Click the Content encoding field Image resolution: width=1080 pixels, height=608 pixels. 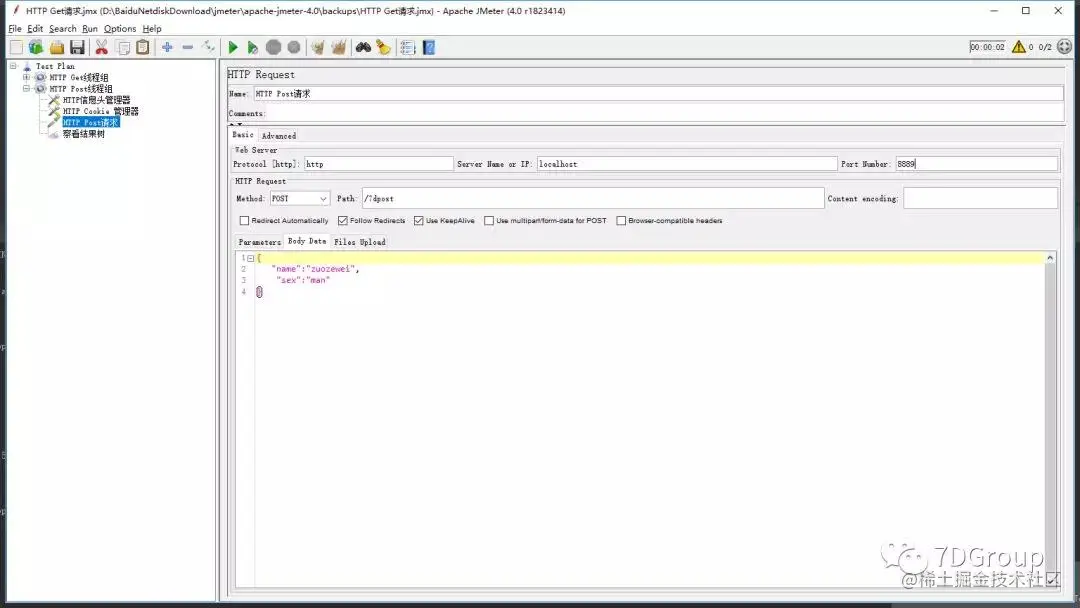[x=980, y=198]
